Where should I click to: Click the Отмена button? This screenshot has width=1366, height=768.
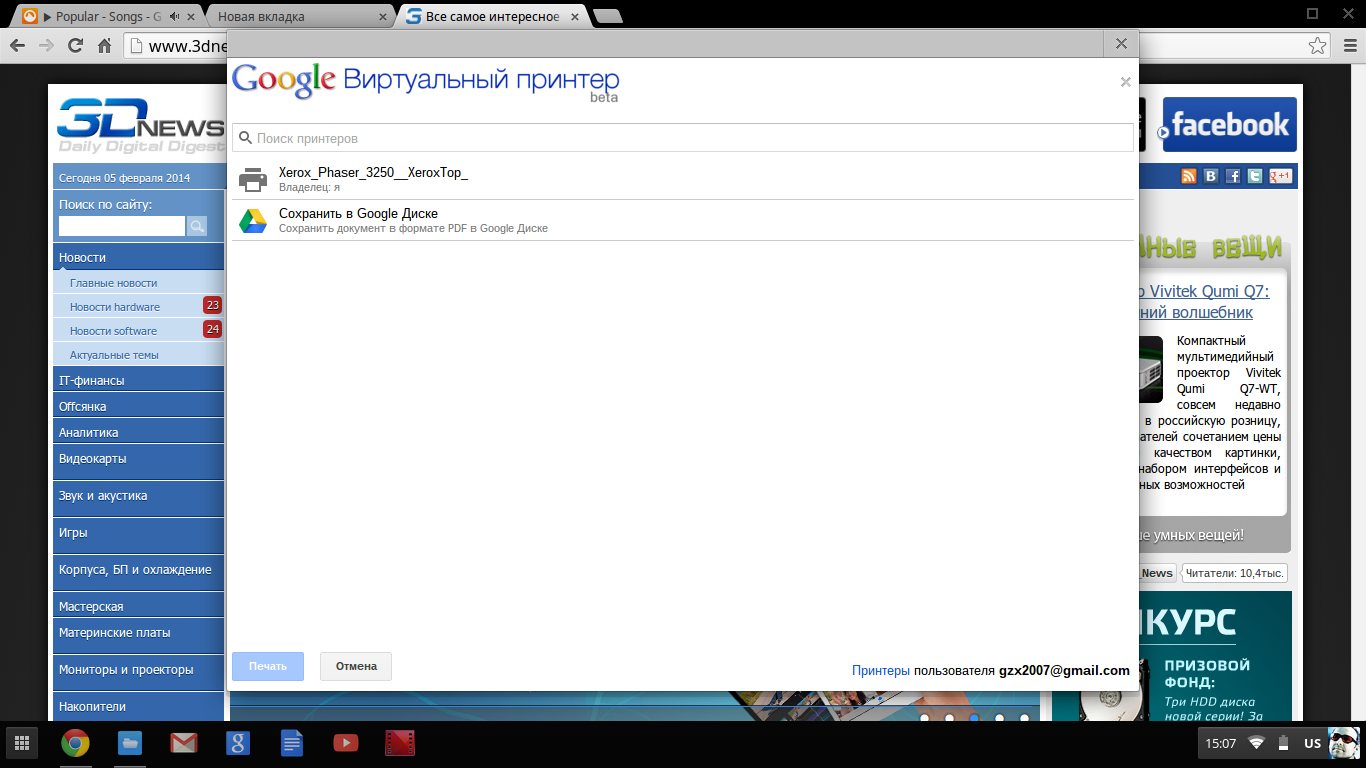pos(356,666)
